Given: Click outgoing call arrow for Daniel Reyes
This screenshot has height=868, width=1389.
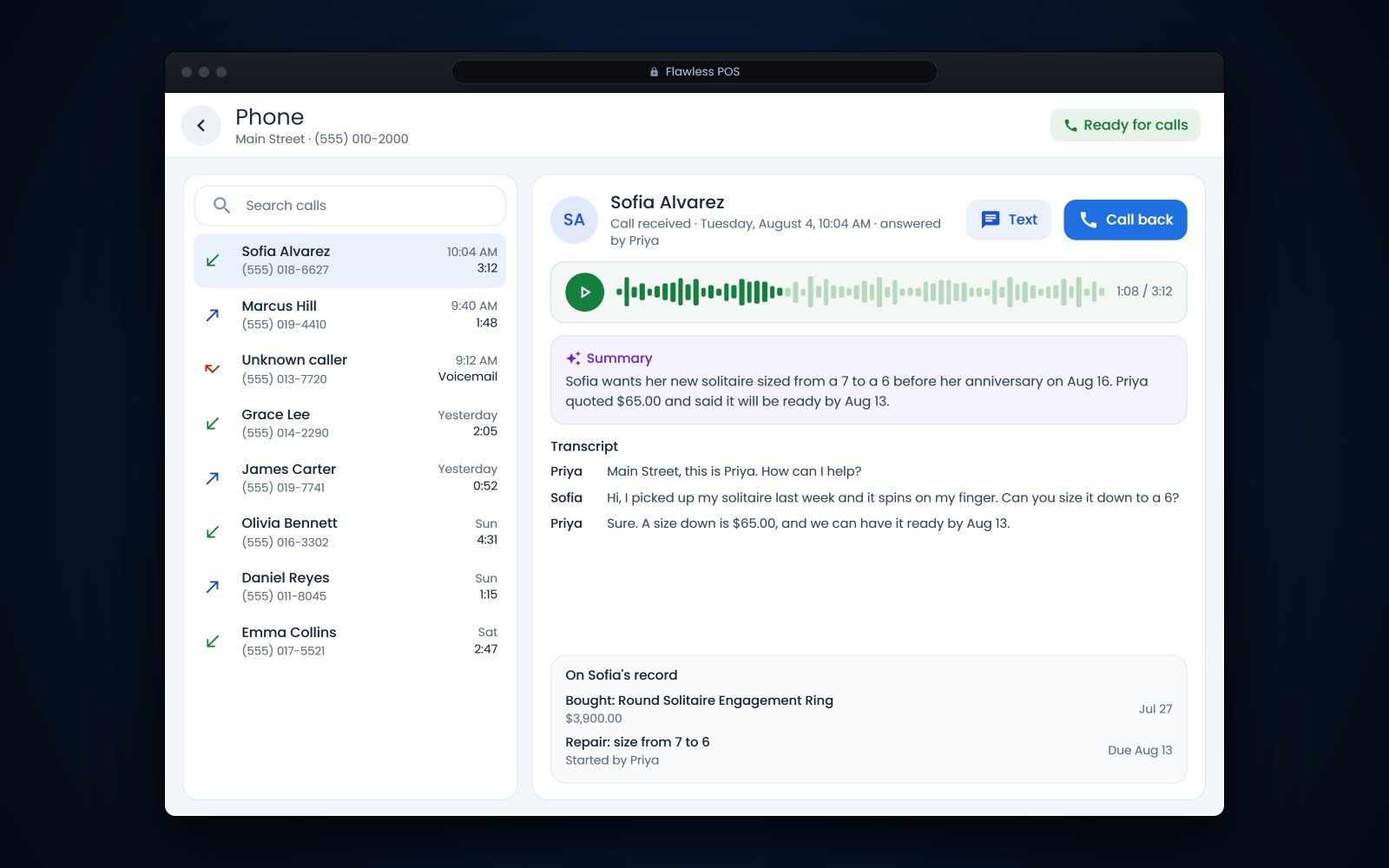Looking at the screenshot, I should point(212,587).
